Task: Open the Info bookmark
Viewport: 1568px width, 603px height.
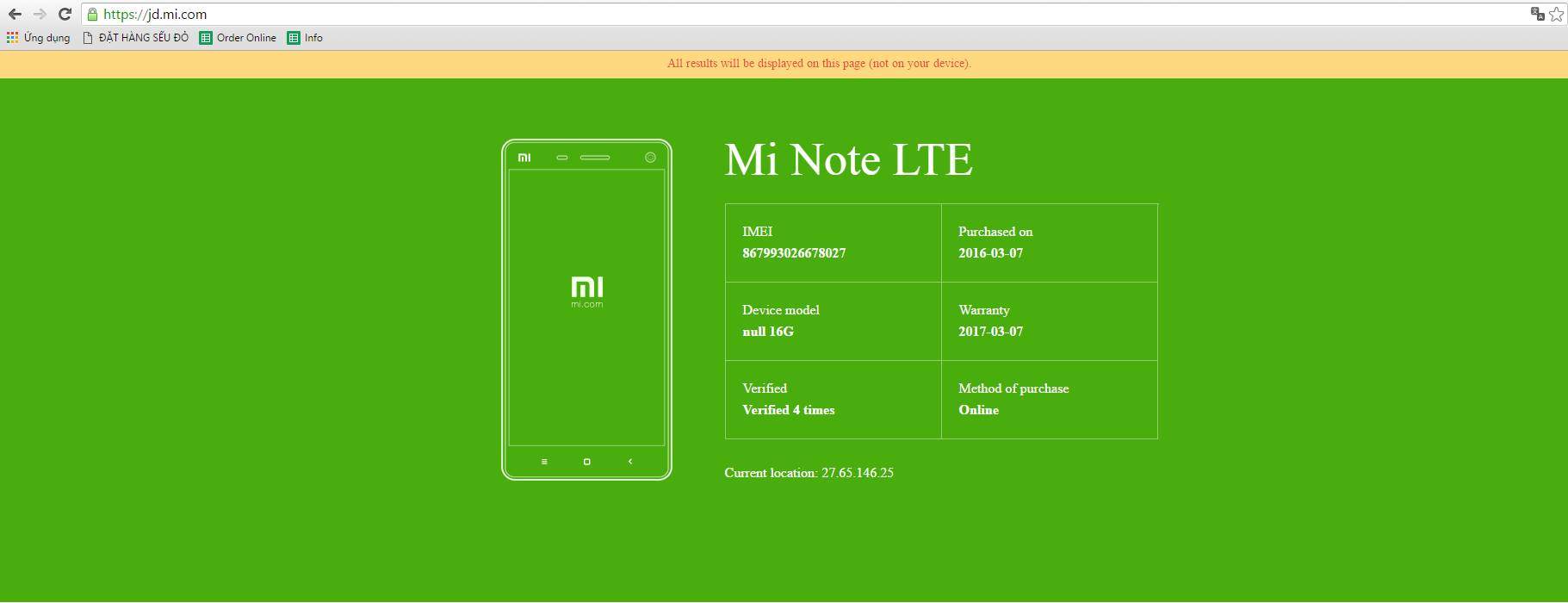Action: click(305, 38)
